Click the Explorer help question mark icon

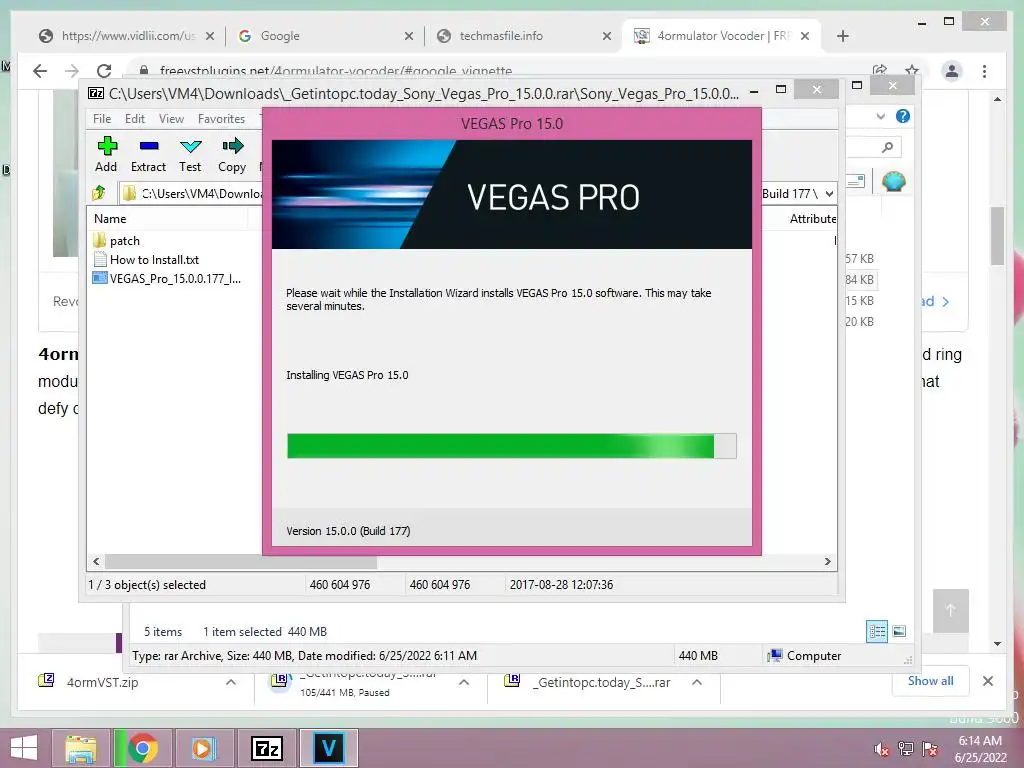903,116
